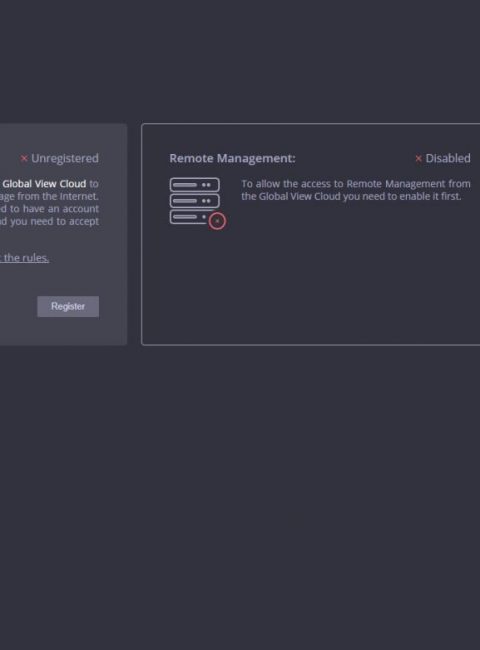The width and height of the screenshot is (480, 650).
Task: Click the Remote Management server icon
Action: tap(198, 203)
